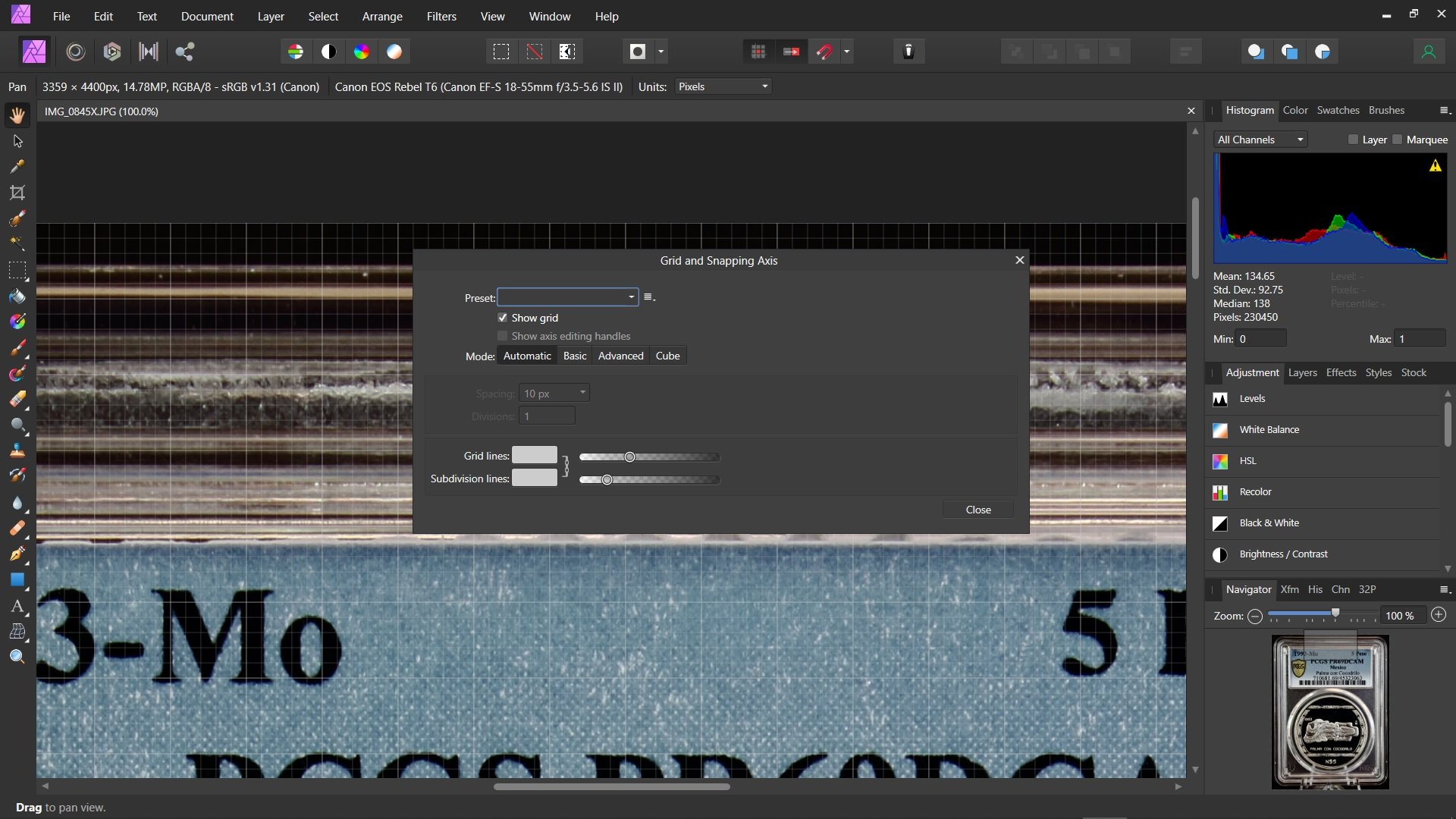1456x819 pixels.
Task: Switch grid mode to Advanced
Action: (620, 356)
